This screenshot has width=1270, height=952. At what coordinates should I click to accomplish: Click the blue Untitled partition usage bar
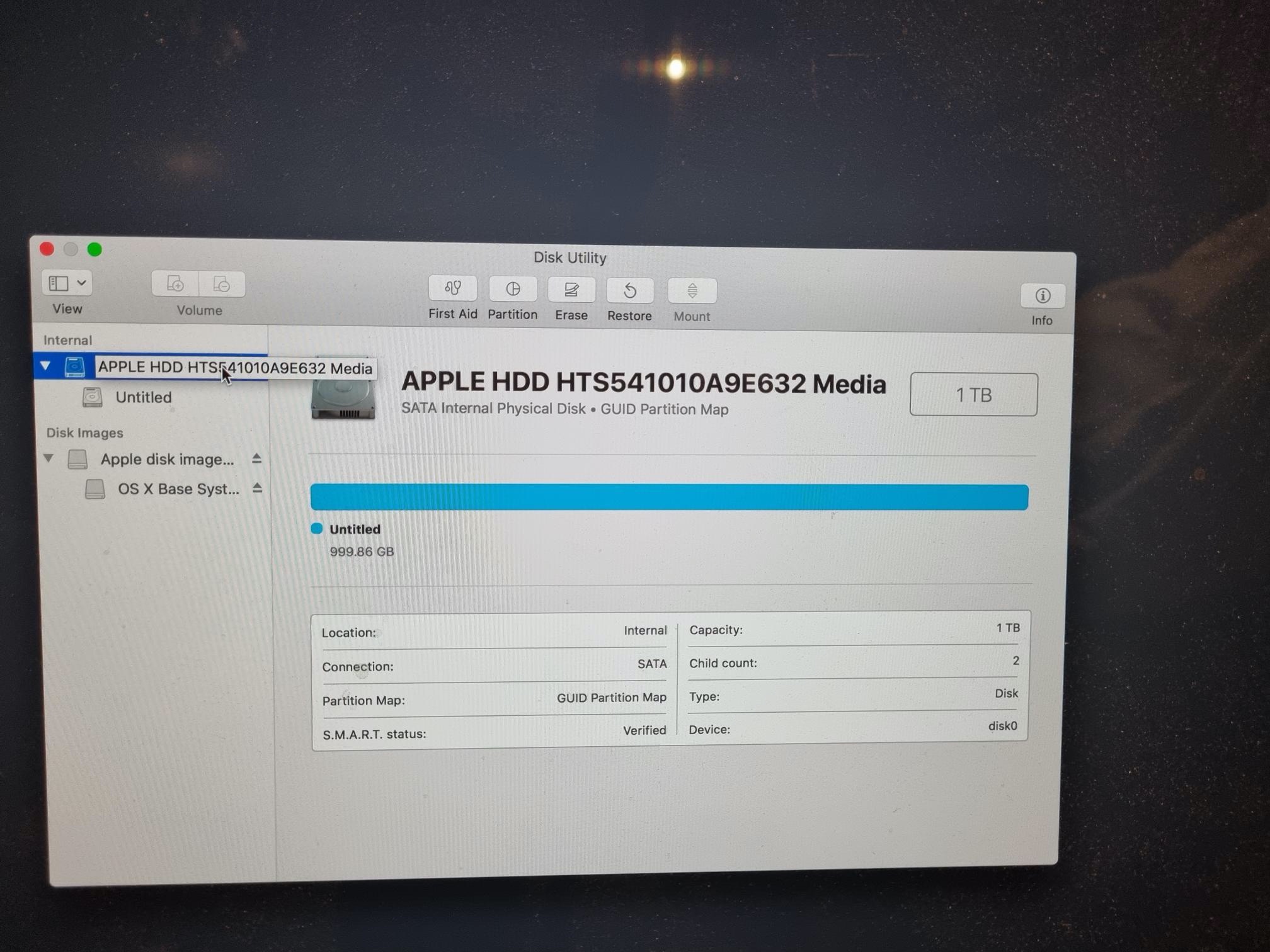click(669, 497)
